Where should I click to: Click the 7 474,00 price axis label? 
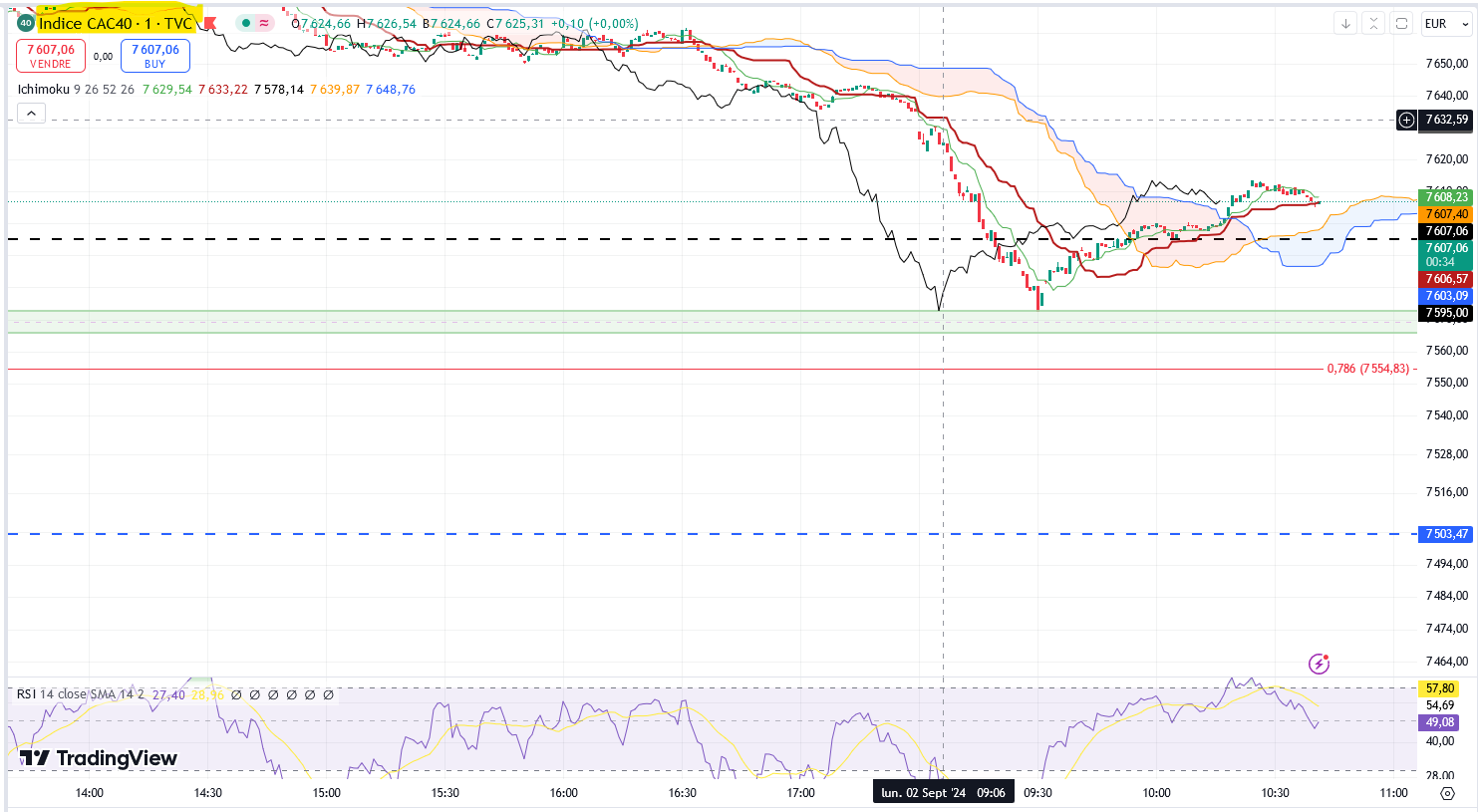1447,629
